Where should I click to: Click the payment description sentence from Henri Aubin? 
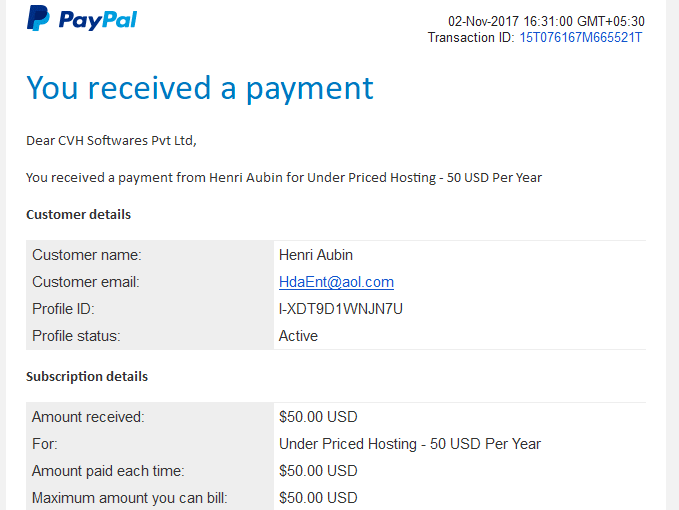pyautogui.click(x=284, y=178)
